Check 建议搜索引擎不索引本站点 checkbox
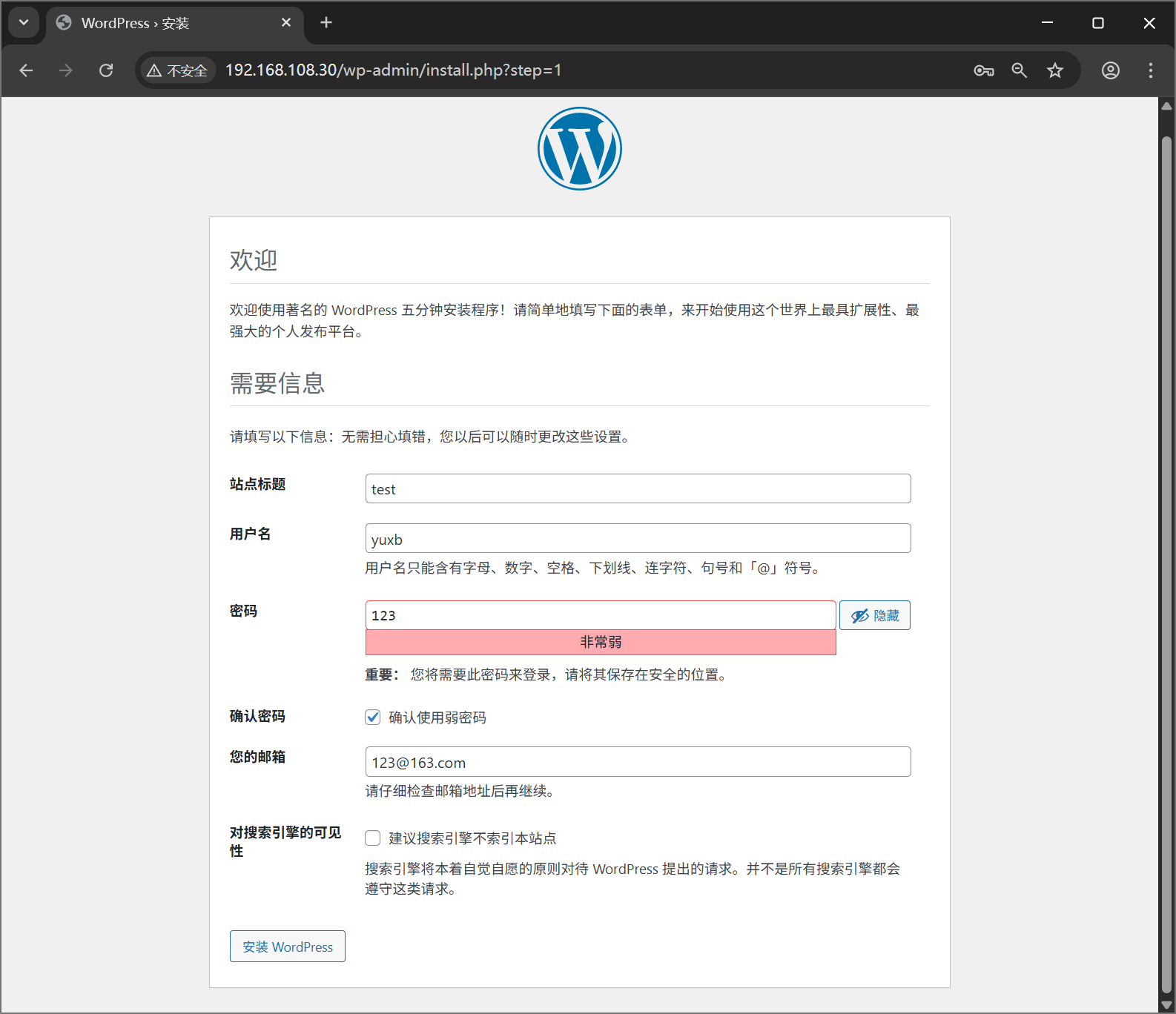 [373, 838]
